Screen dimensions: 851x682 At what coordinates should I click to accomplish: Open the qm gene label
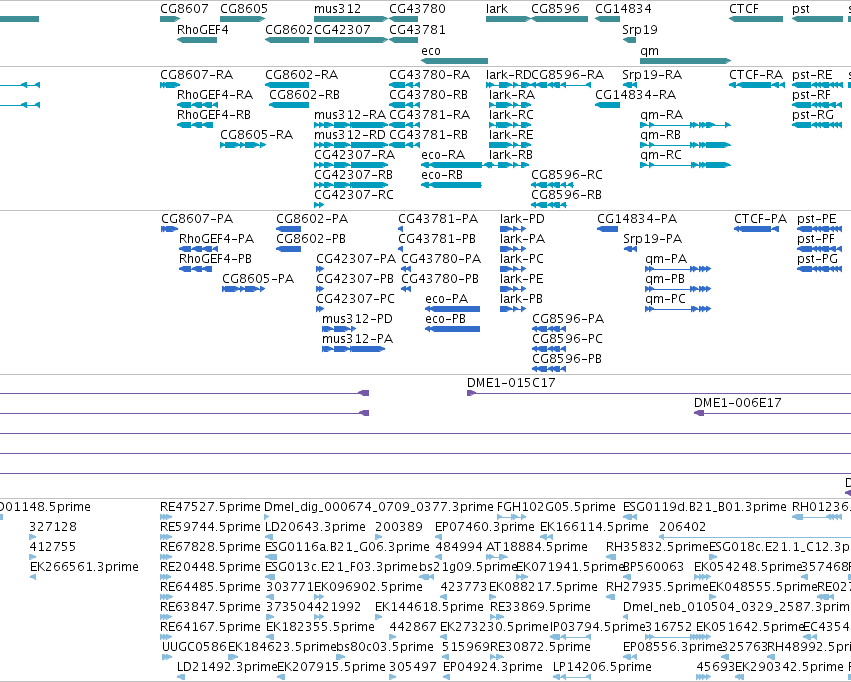coord(650,50)
